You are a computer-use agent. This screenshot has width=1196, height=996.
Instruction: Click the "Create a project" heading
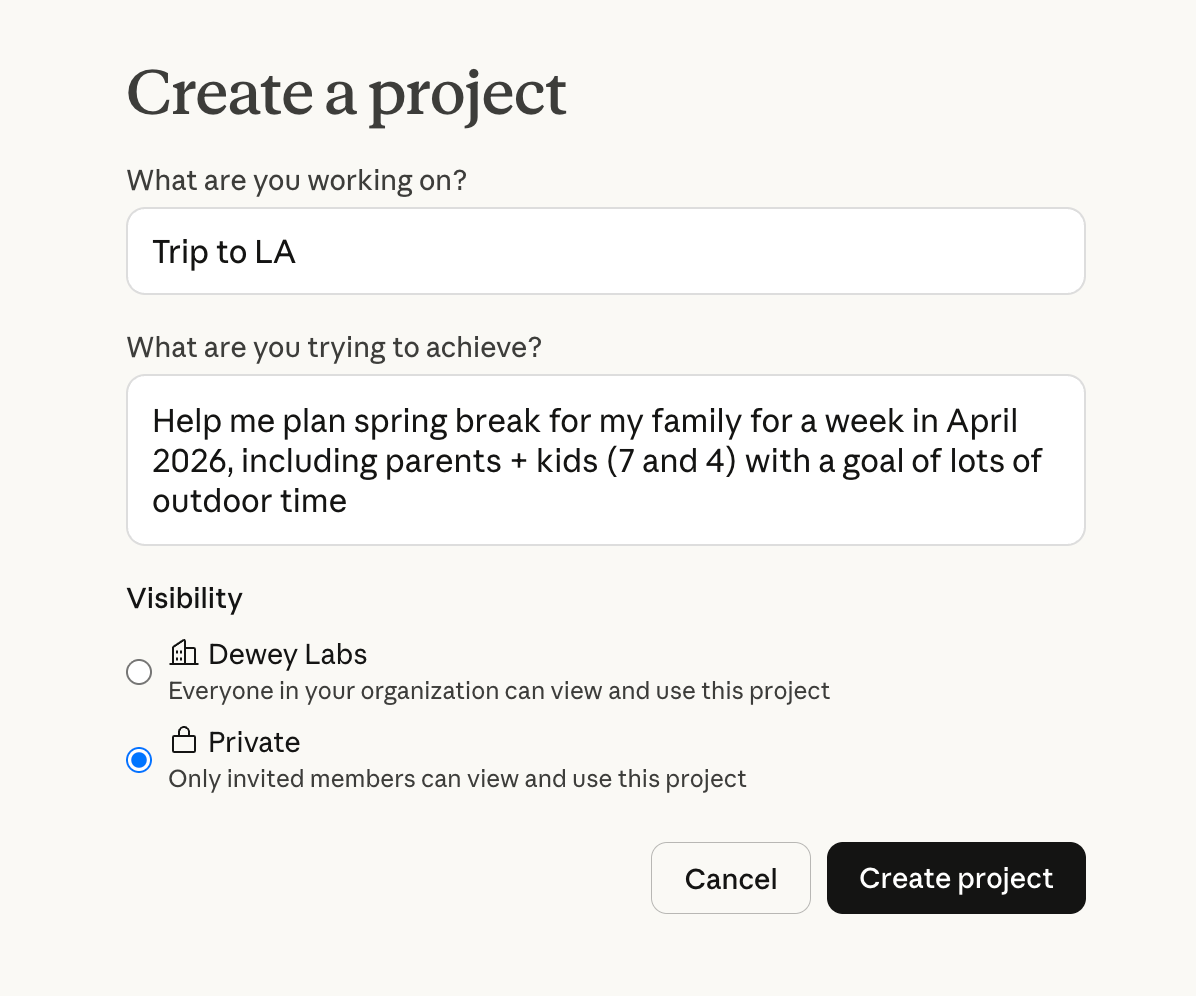pyautogui.click(x=346, y=94)
